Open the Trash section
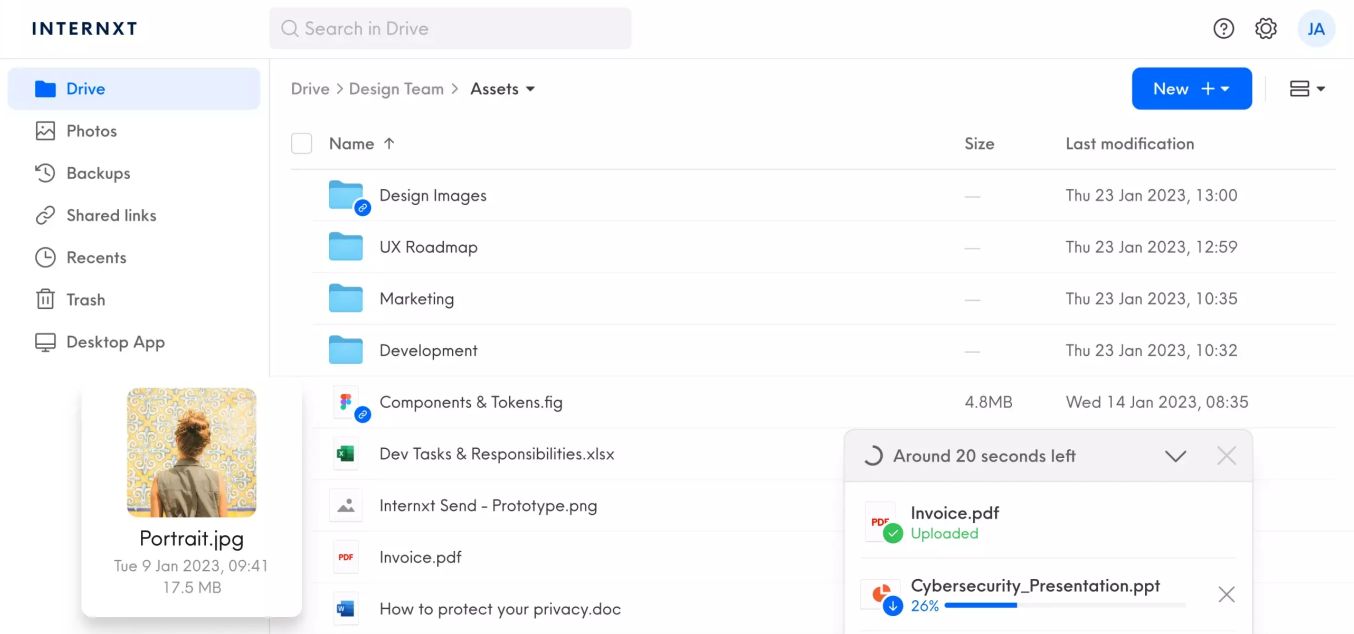Viewport: 1354px width, 634px height. (87, 299)
